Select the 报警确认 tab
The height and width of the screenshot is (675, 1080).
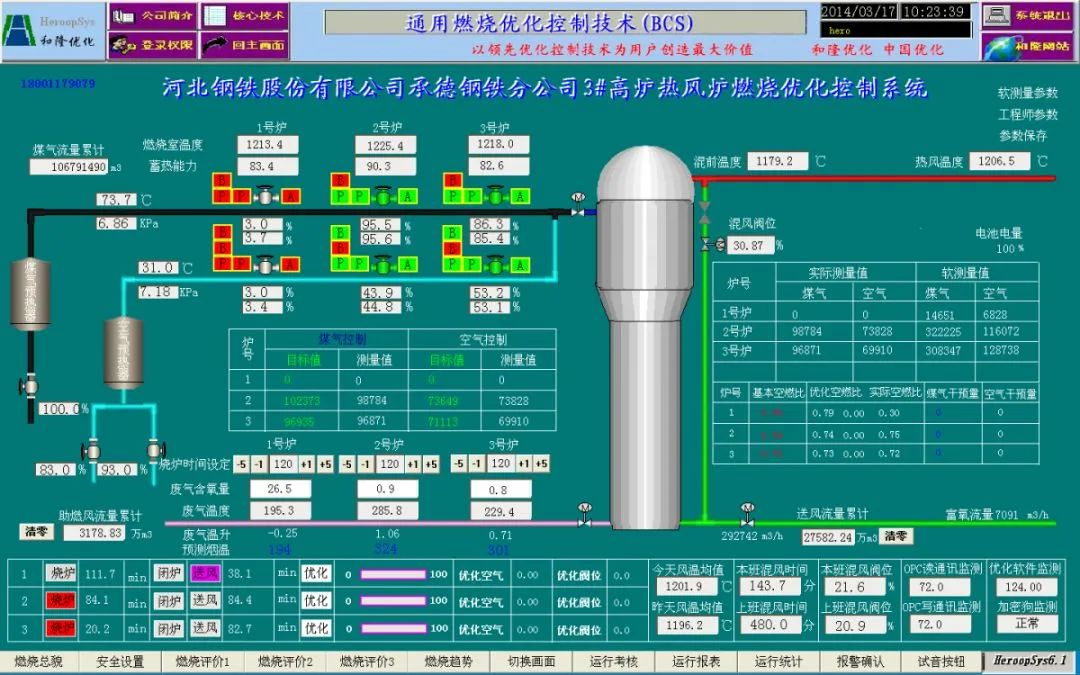pyautogui.click(x=860, y=662)
